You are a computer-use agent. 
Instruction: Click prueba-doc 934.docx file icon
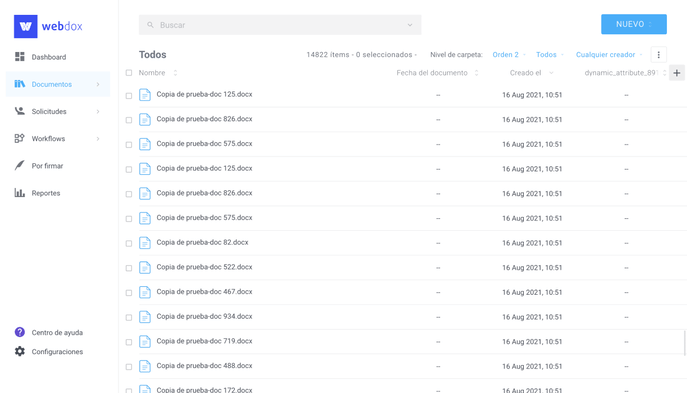click(x=145, y=317)
